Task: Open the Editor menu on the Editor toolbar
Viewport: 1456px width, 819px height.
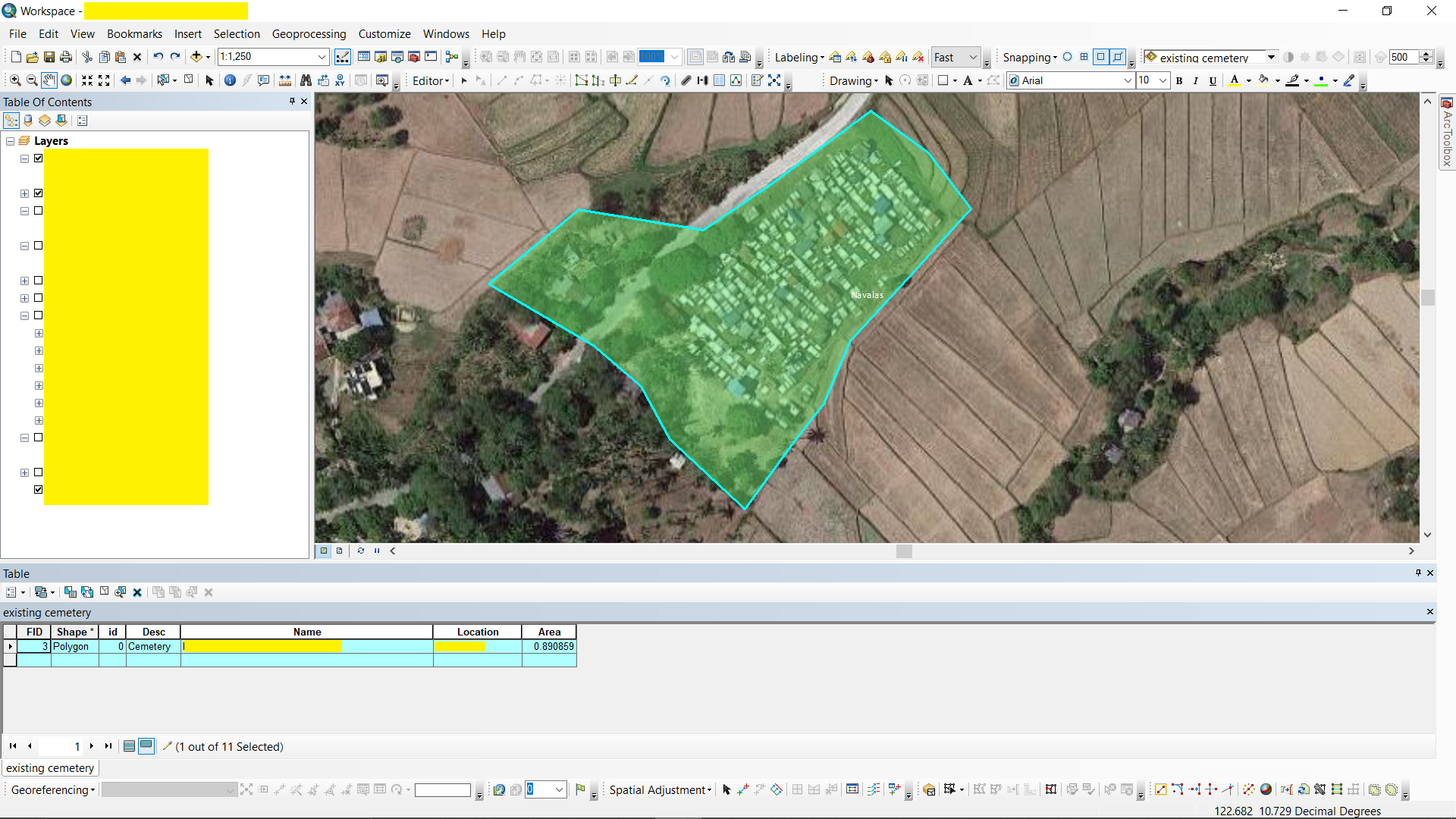Action: coord(429,80)
